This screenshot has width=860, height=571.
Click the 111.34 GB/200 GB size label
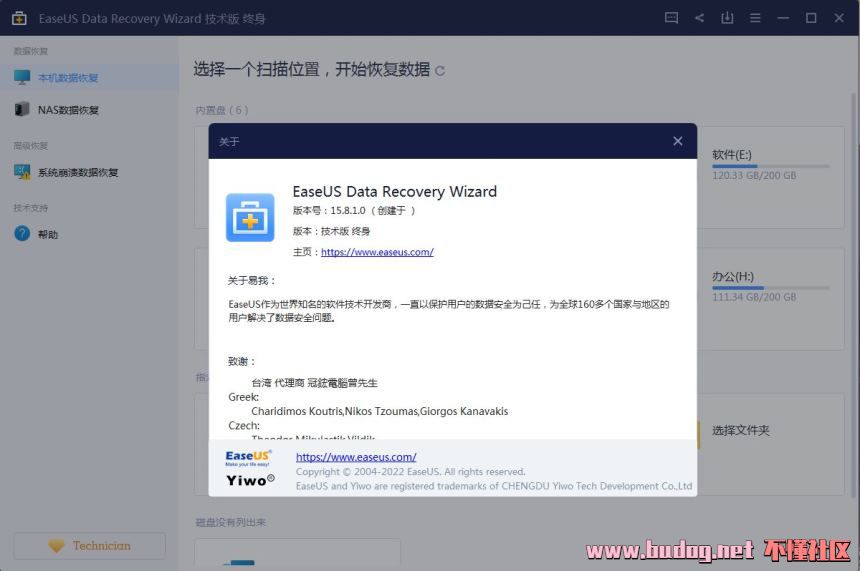[754, 297]
